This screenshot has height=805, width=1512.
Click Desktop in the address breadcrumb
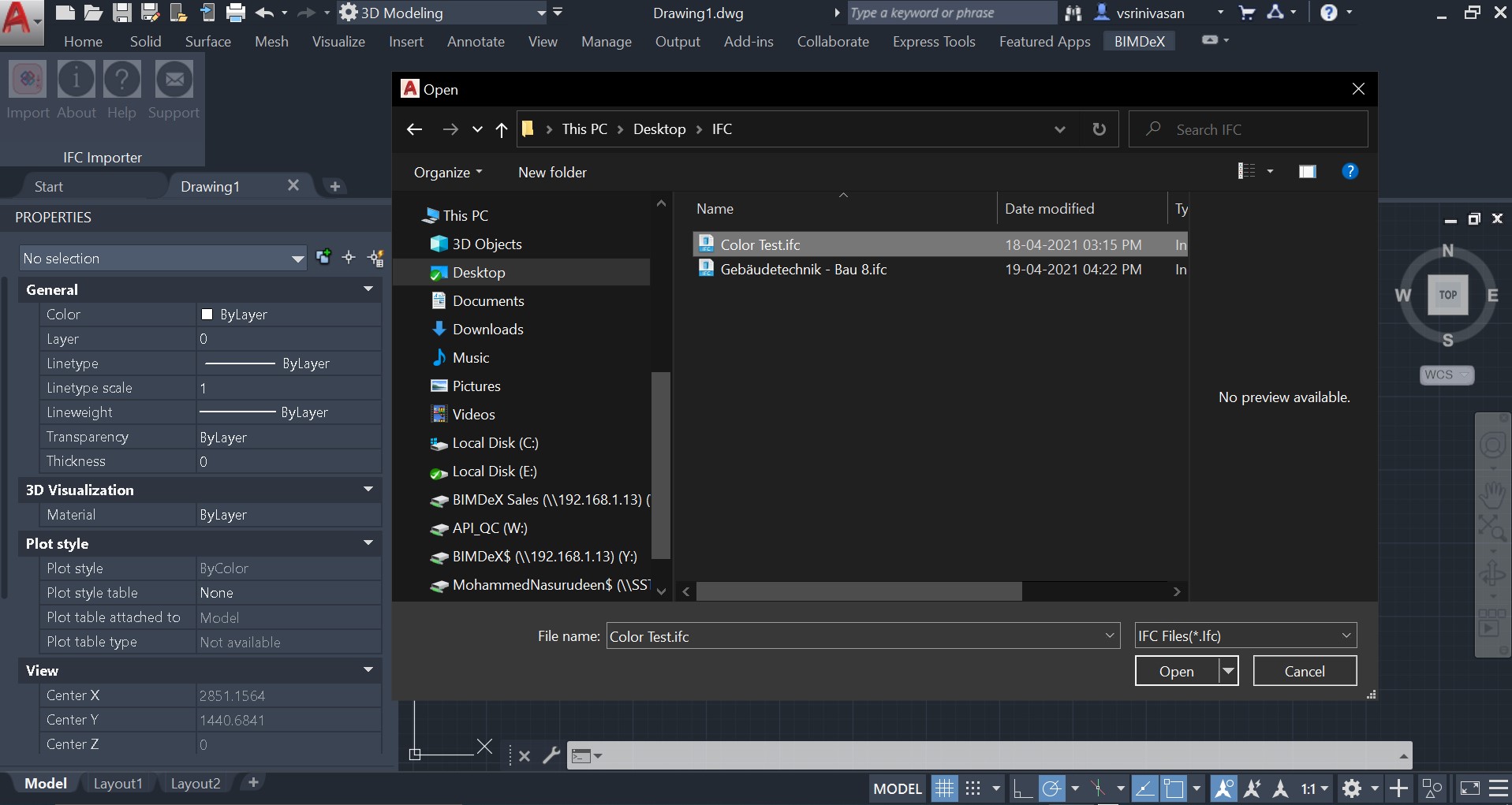pyautogui.click(x=659, y=129)
